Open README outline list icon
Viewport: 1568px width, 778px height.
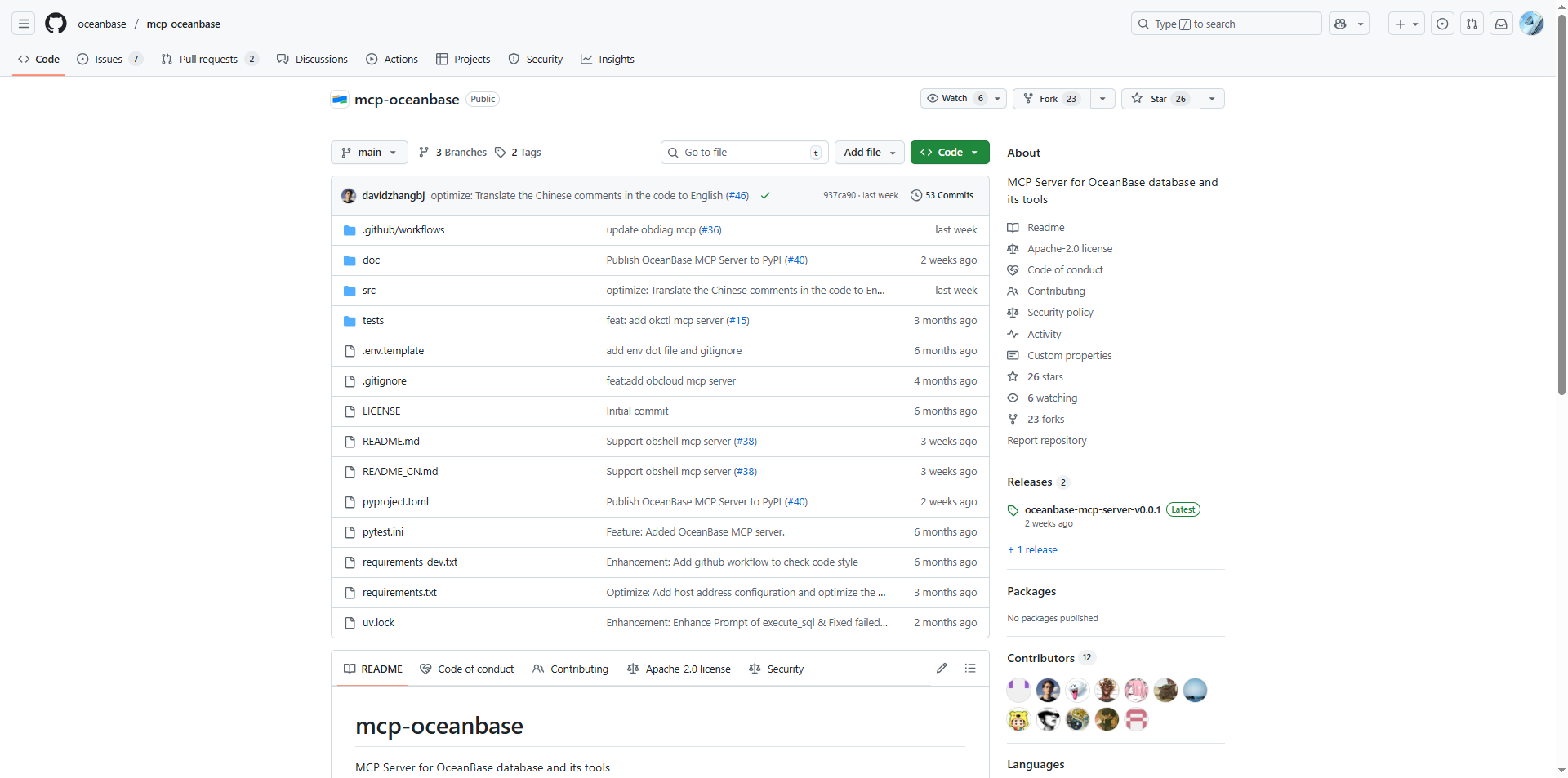(970, 668)
